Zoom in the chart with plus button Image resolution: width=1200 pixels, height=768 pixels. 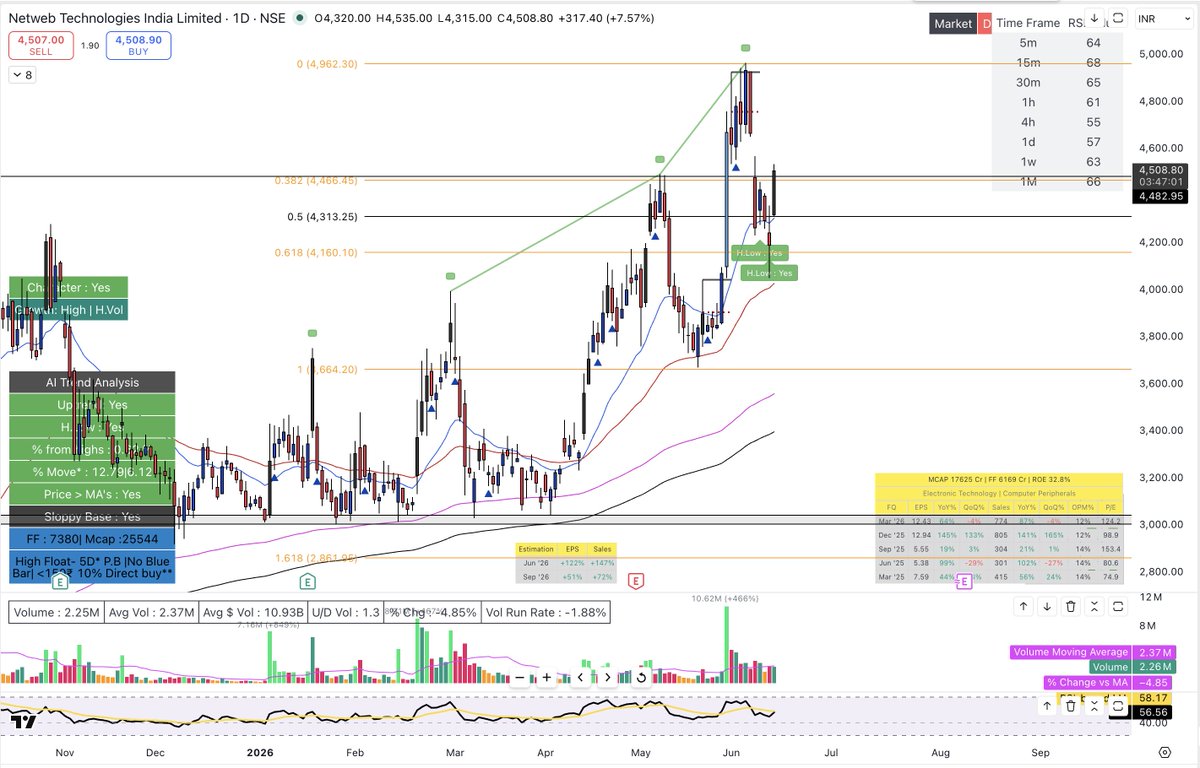(x=545, y=678)
